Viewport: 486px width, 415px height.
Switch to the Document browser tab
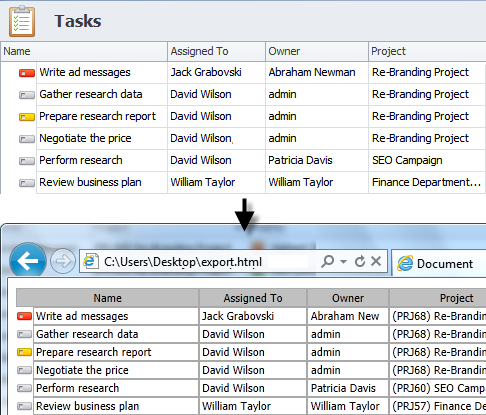439,263
